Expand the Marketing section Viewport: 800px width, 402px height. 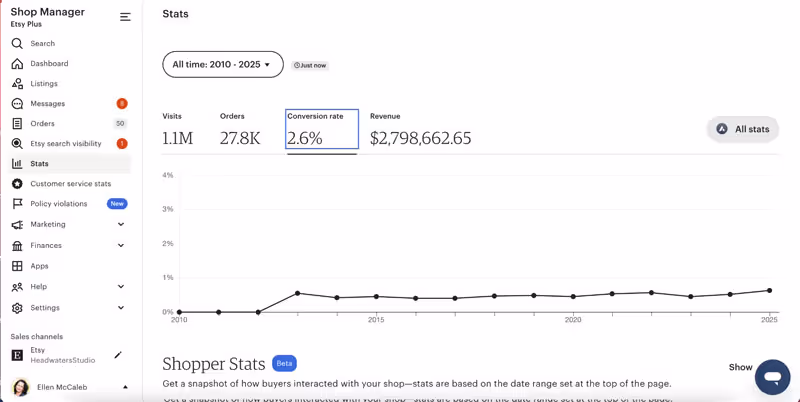tap(121, 225)
